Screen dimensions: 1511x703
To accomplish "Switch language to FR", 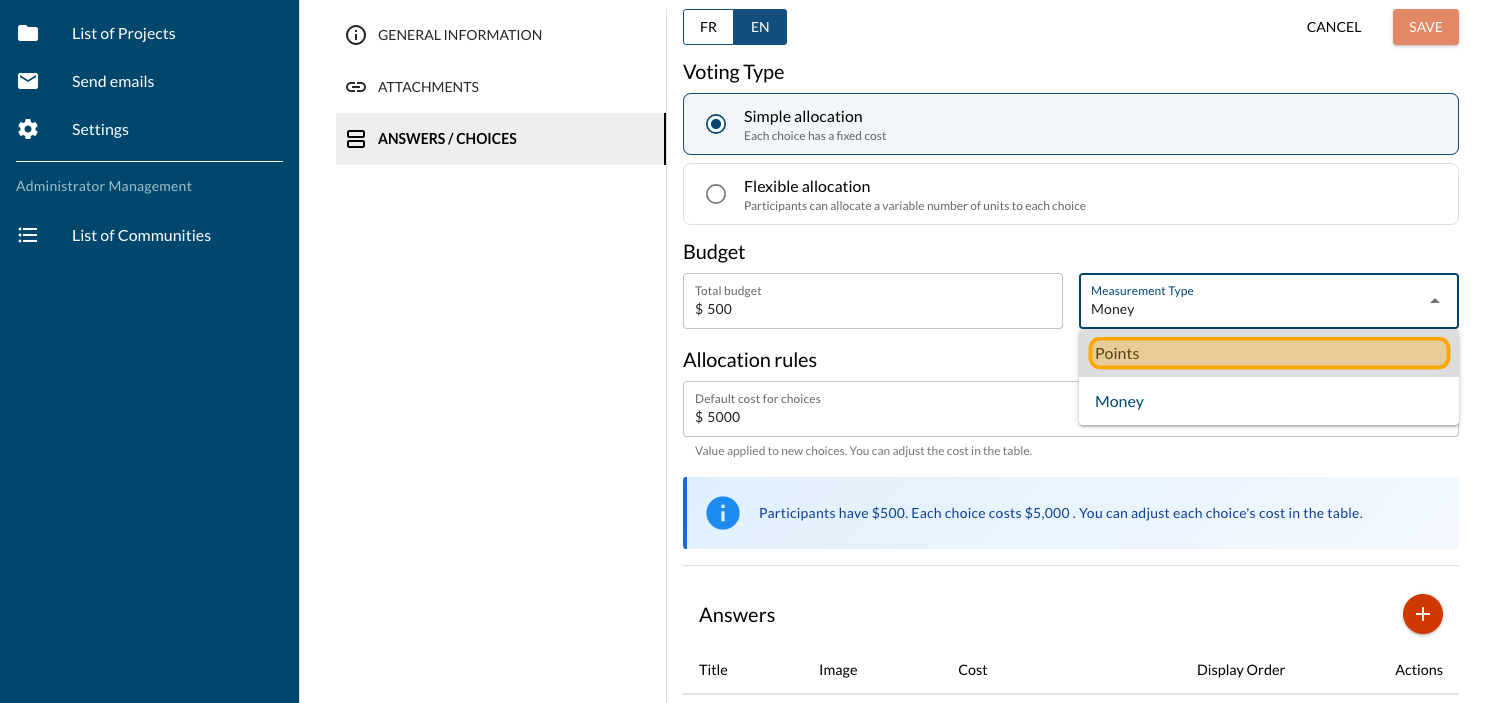I will pyautogui.click(x=708, y=27).
